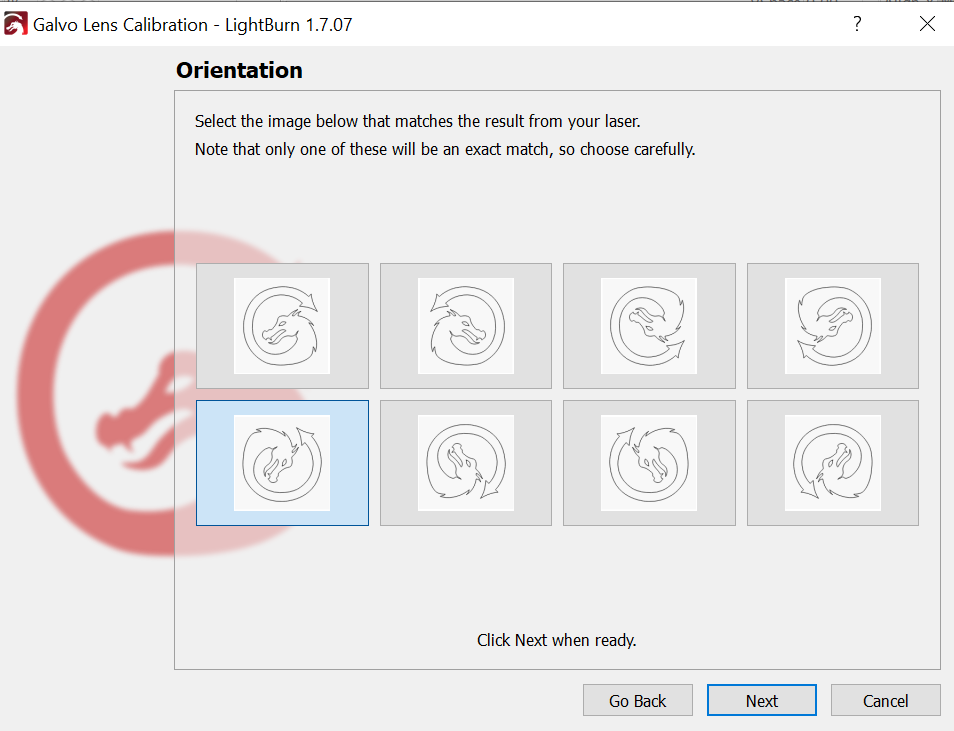The width and height of the screenshot is (954, 731).
Task: Close the Galvo Lens Calibration dialog
Action: (927, 24)
